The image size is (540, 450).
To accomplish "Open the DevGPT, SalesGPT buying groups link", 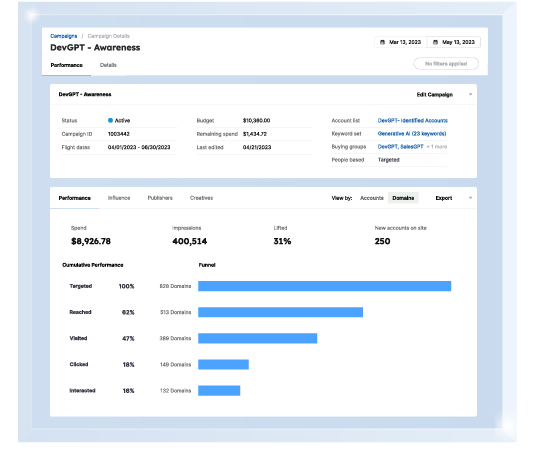I will (x=401, y=147).
